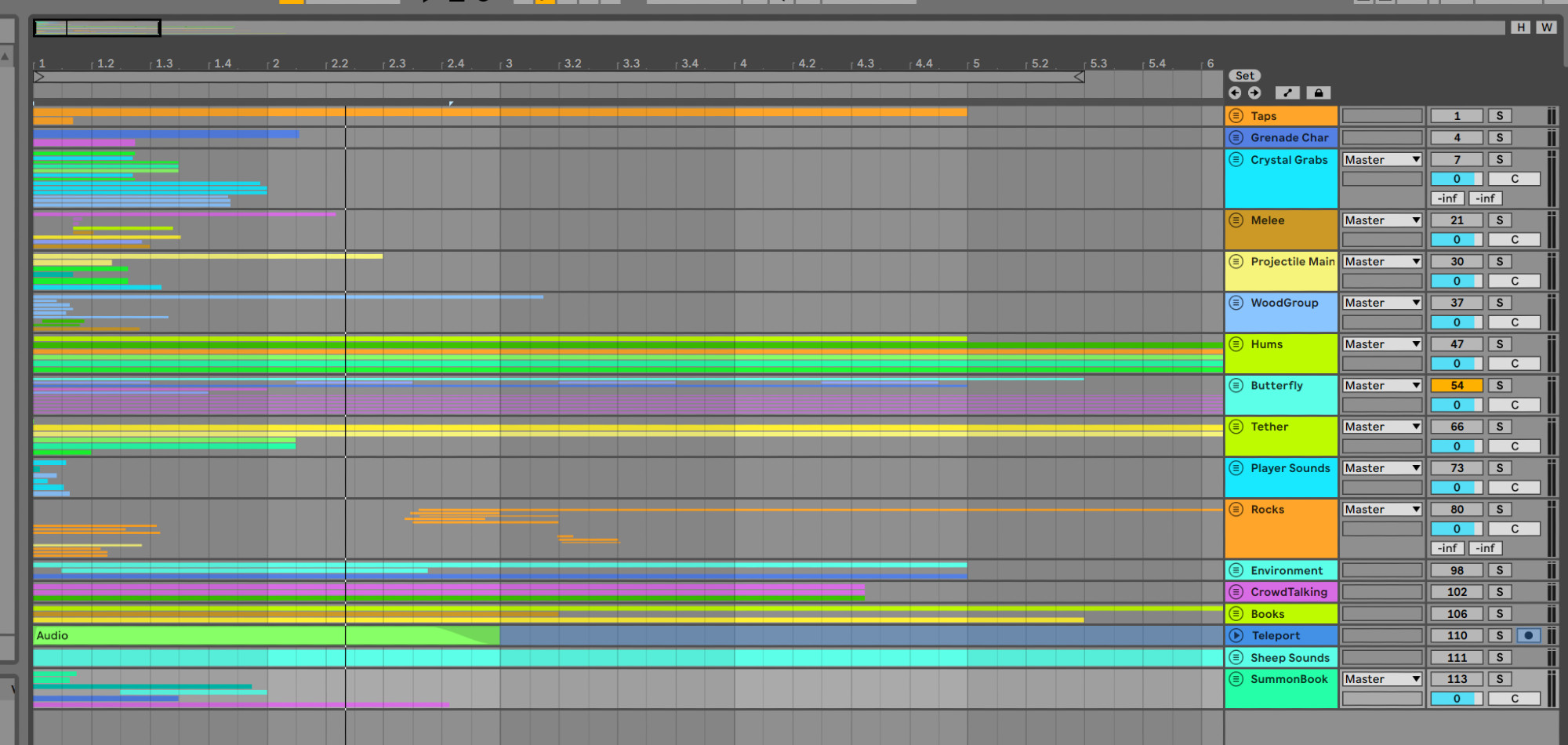1568x745 pixels.
Task: Unfold the Books group track
Action: 1236,614
